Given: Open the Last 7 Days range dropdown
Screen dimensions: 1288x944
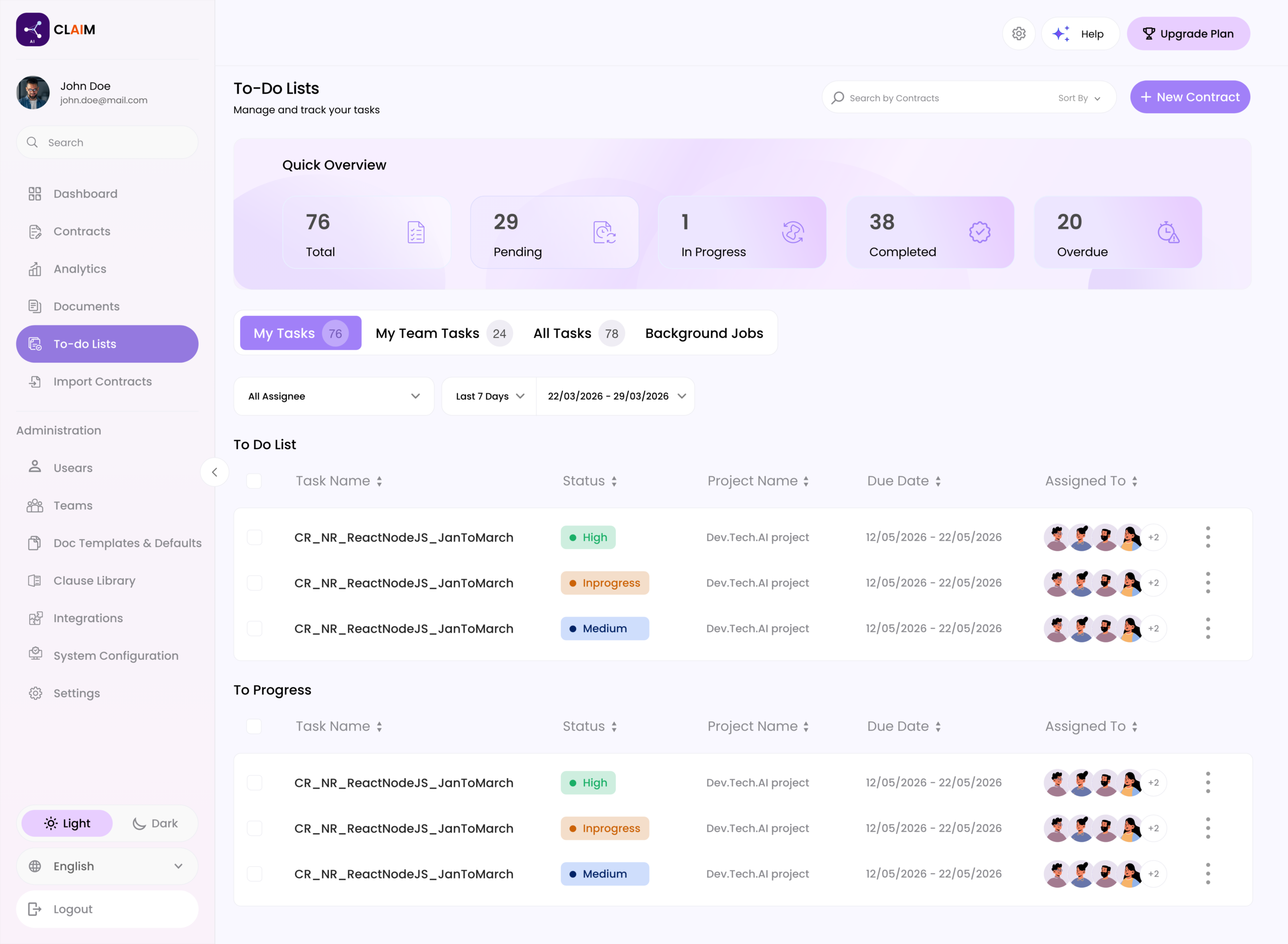Looking at the screenshot, I should pyautogui.click(x=490, y=396).
